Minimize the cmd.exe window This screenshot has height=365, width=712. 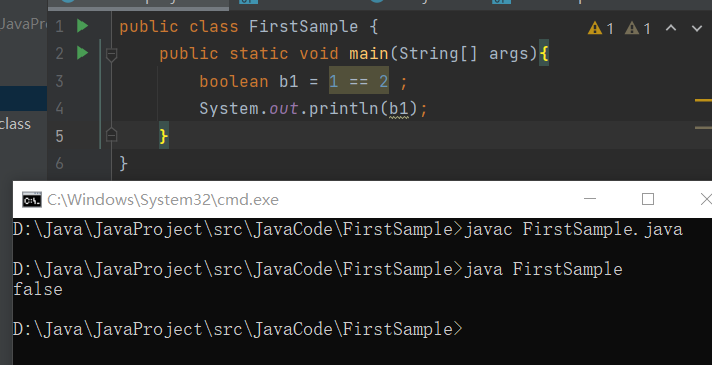(x=590, y=199)
